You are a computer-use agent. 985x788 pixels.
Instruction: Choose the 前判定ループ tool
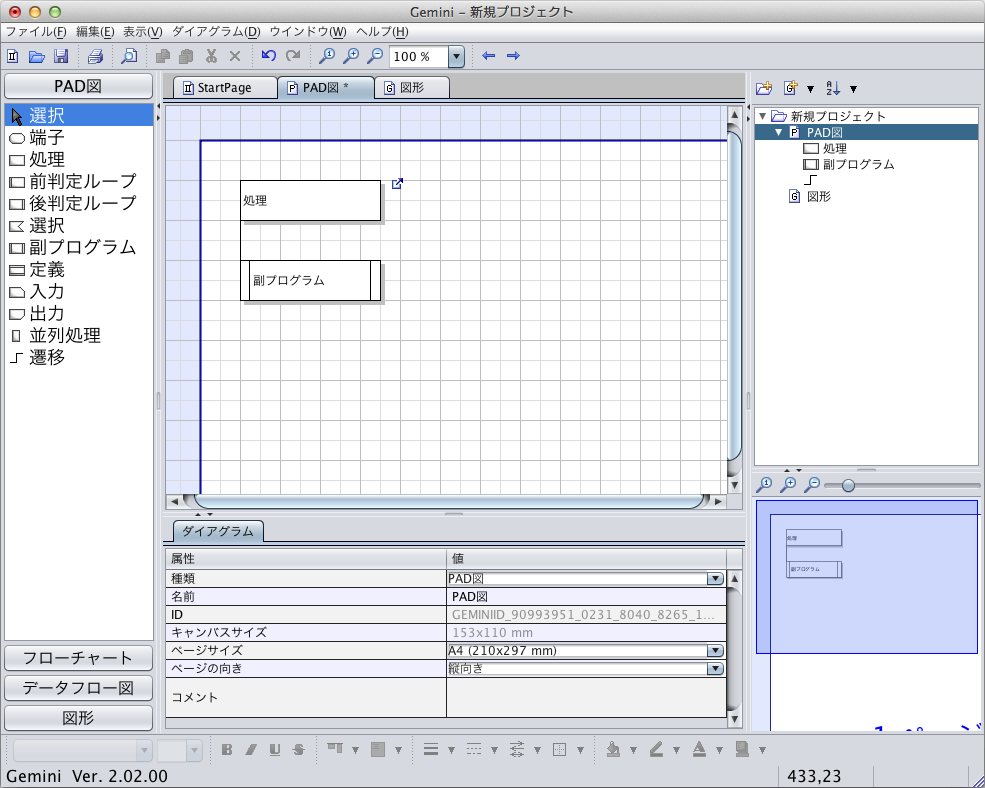pos(79,182)
